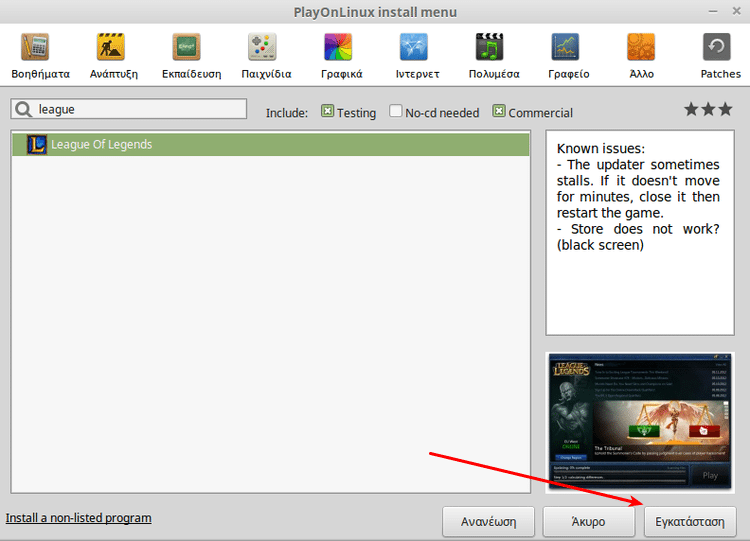Close the PlayOnLinux install menu window
750x541 pixels.
(737, 11)
